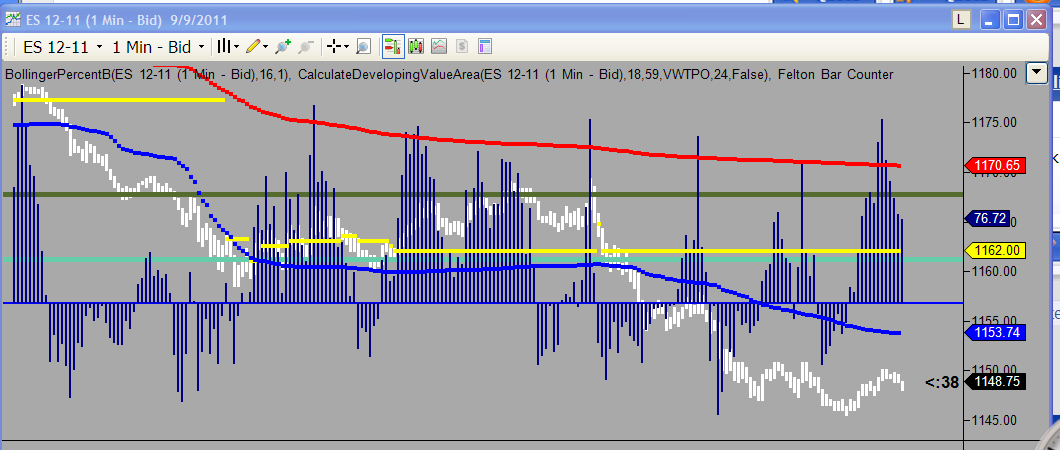Screen dimensions: 1060x450
Task: Click the zoom in magnifier with plus
Action: [x=283, y=47]
